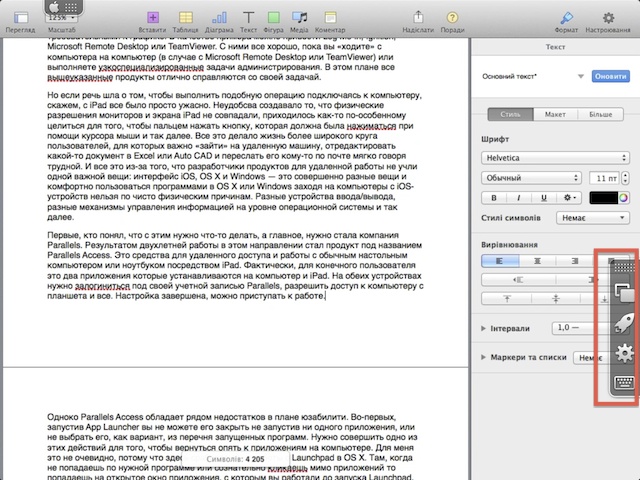The height and width of the screenshot is (480, 640).
Task: Toggle underline formatting U button
Action: tap(543, 198)
